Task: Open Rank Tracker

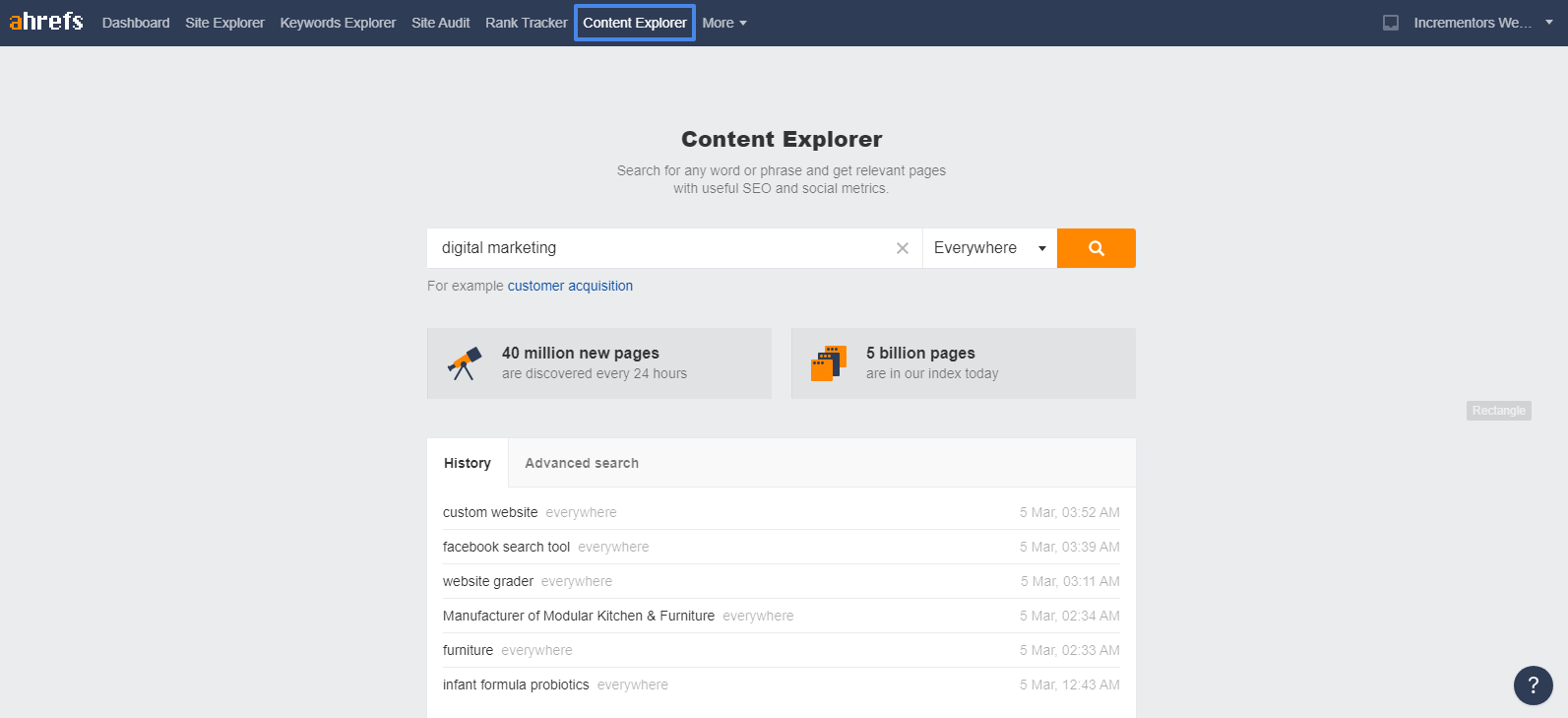Action: [x=527, y=23]
